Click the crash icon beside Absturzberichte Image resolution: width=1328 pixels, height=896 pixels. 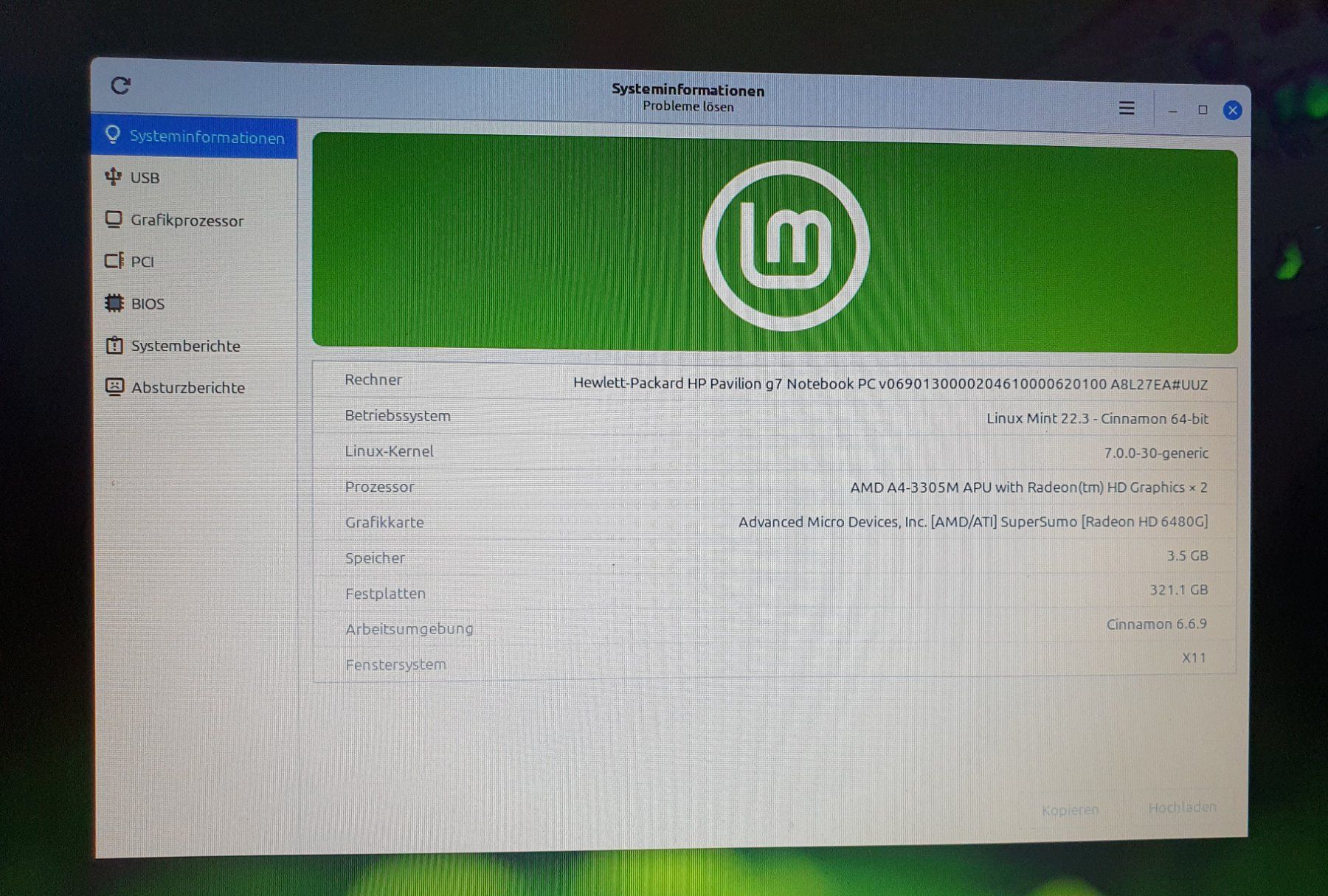pos(114,386)
